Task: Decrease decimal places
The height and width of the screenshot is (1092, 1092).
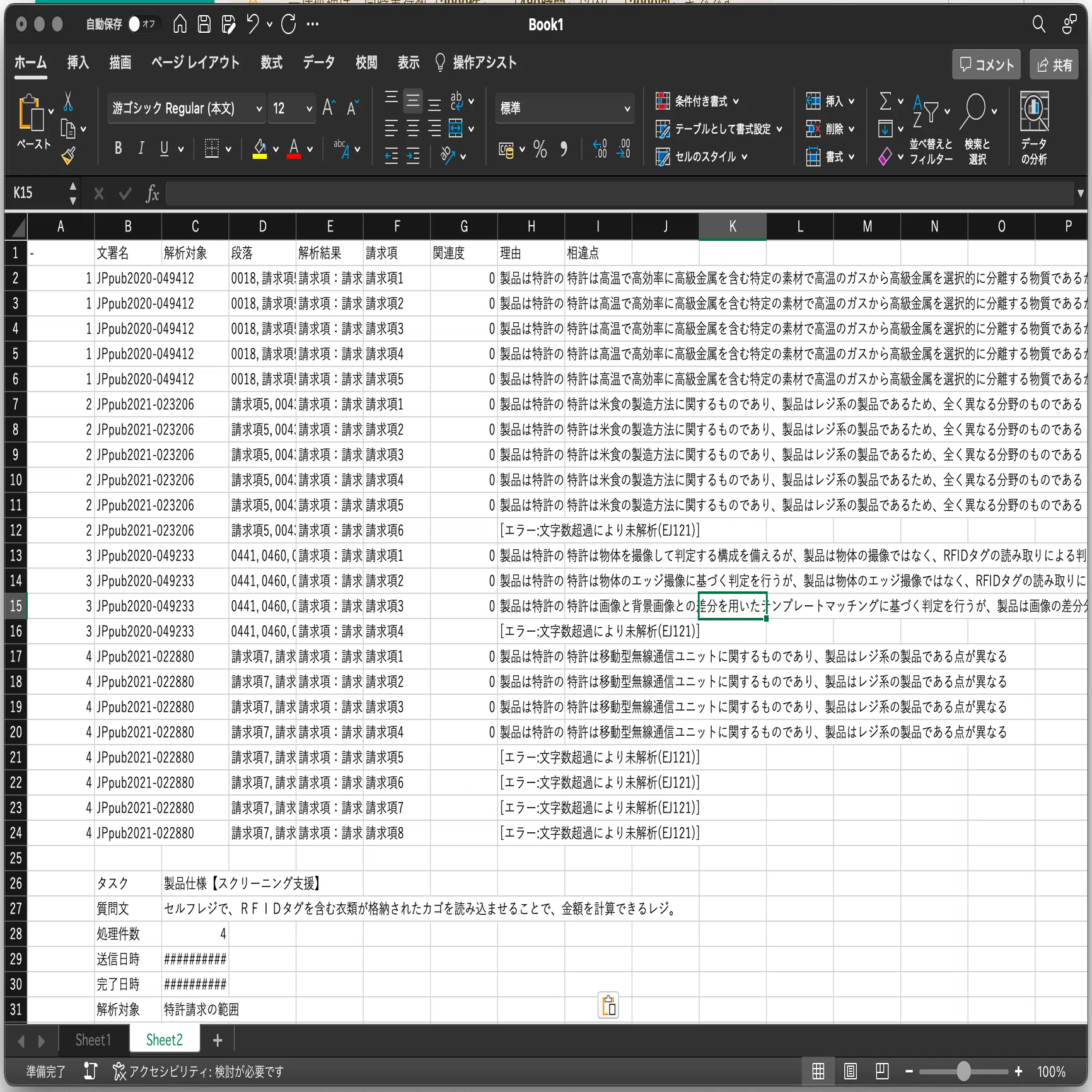Action: 624,149
